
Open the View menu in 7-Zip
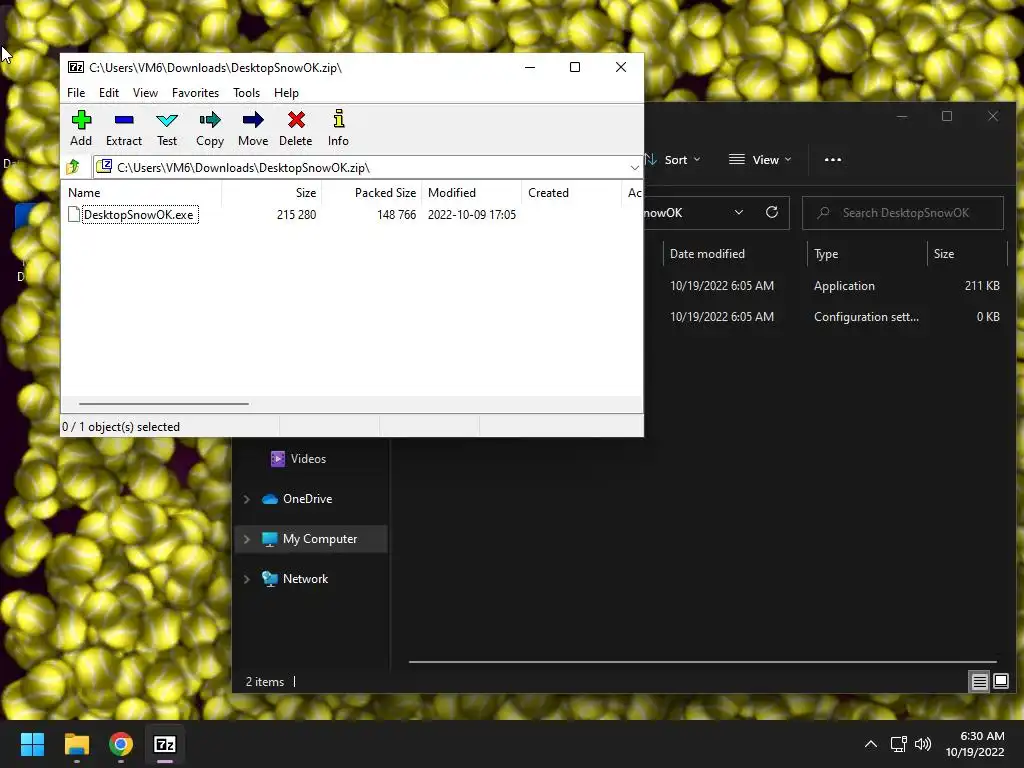click(x=145, y=93)
